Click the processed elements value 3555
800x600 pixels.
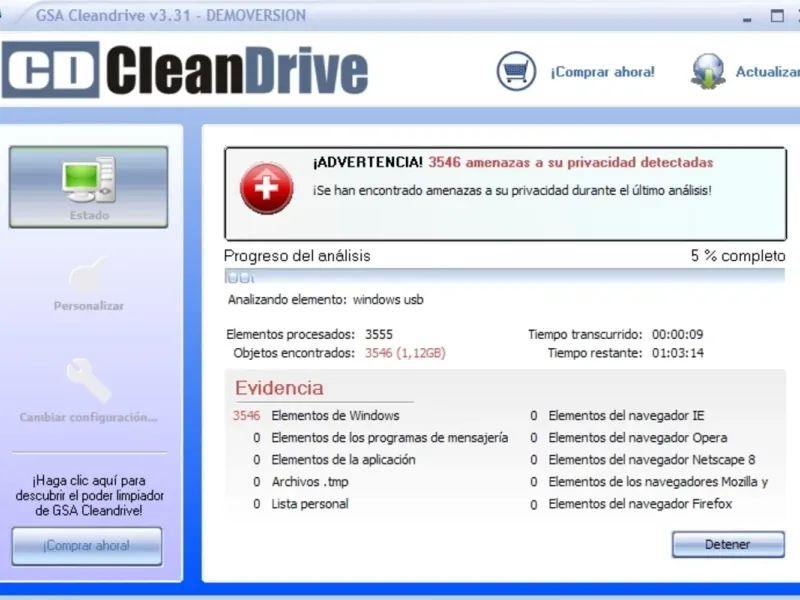379,335
